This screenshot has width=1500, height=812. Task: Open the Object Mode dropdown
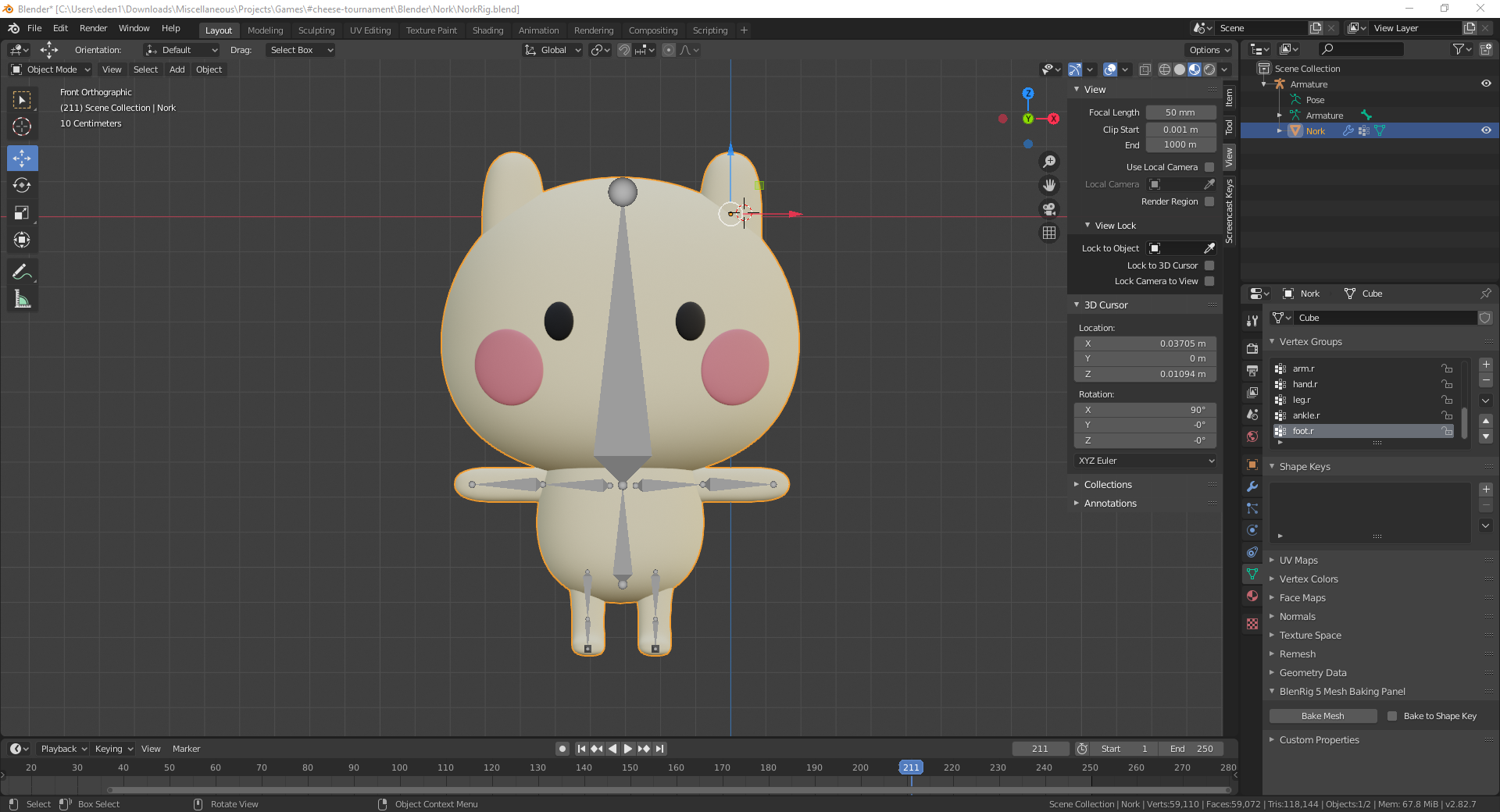click(x=52, y=69)
